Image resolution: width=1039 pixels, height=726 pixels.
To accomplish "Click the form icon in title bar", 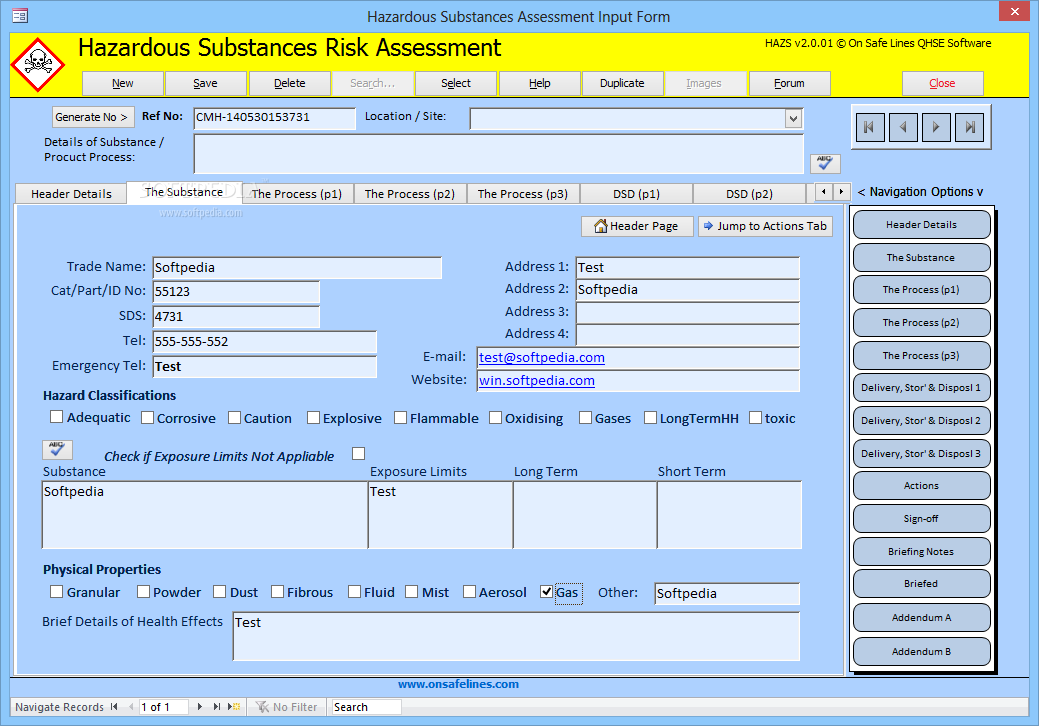I will pyautogui.click(x=20, y=15).
